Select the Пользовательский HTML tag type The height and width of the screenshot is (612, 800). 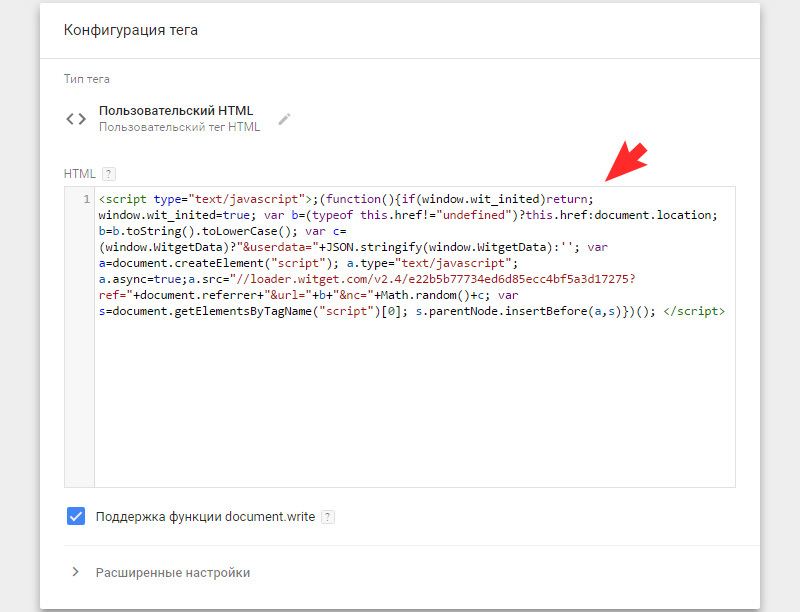click(176, 111)
